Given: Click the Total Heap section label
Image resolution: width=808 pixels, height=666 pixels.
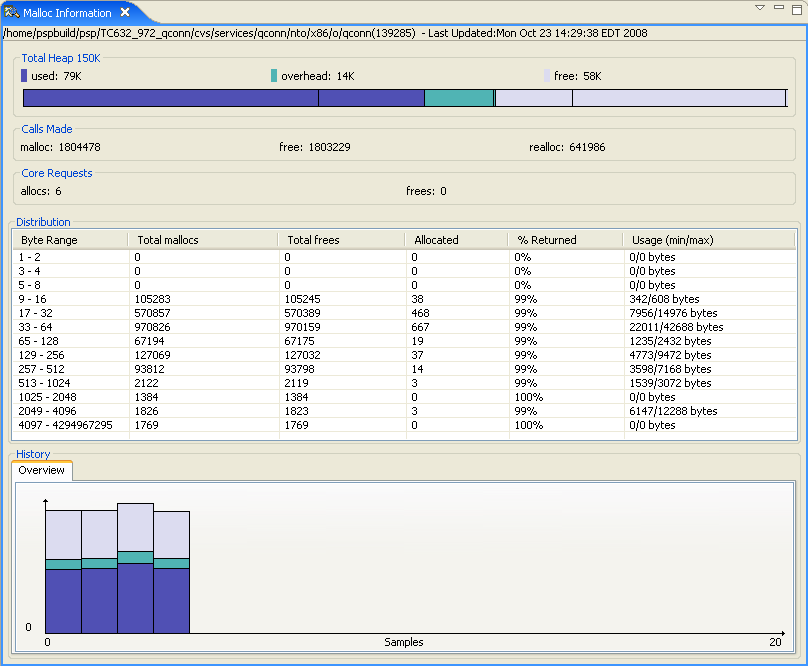Looking at the screenshot, I should click(x=58, y=58).
